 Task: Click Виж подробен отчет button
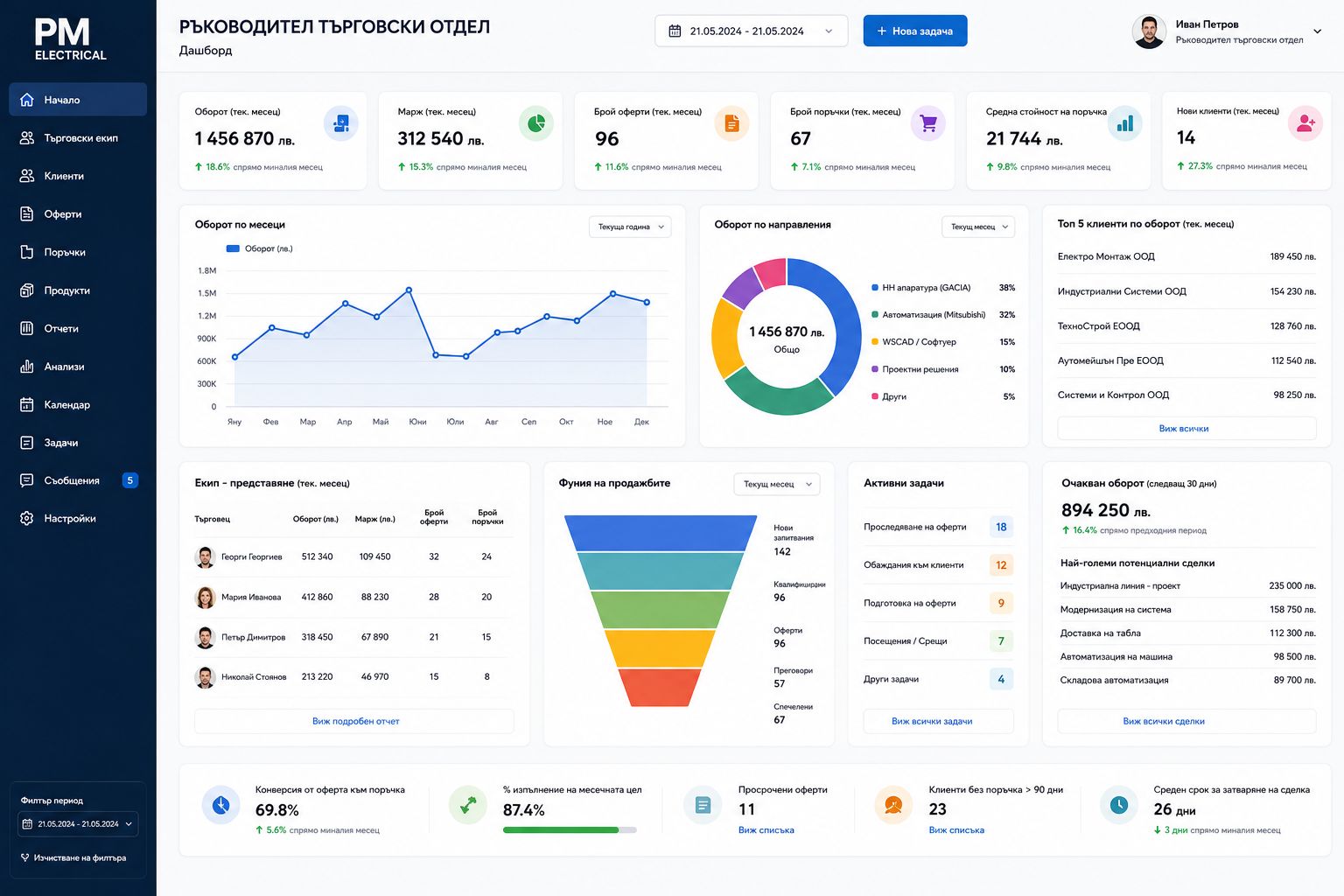(354, 721)
